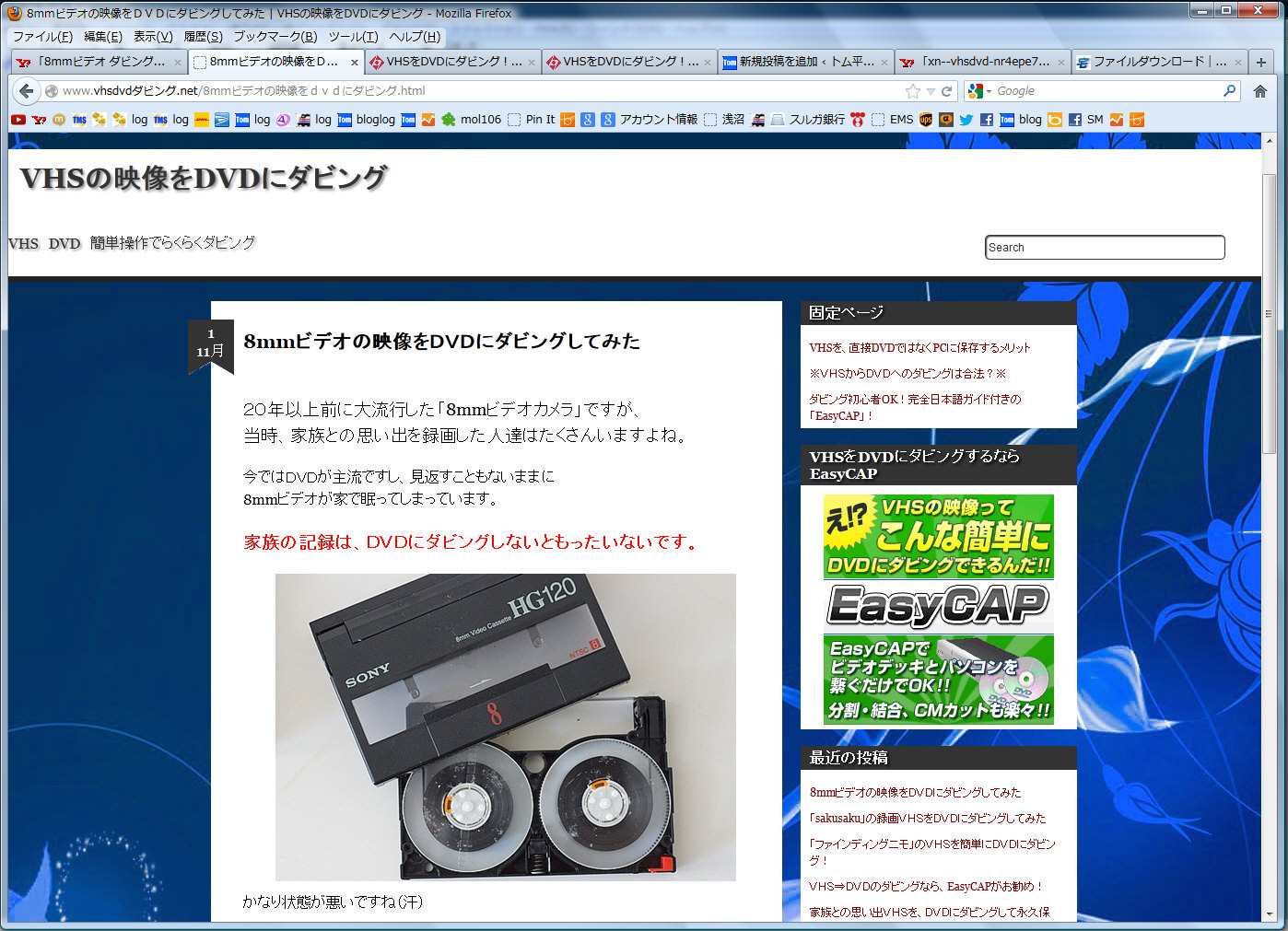Open the ツール(T) menu
Screen dimensions: 1288x931
(354, 37)
